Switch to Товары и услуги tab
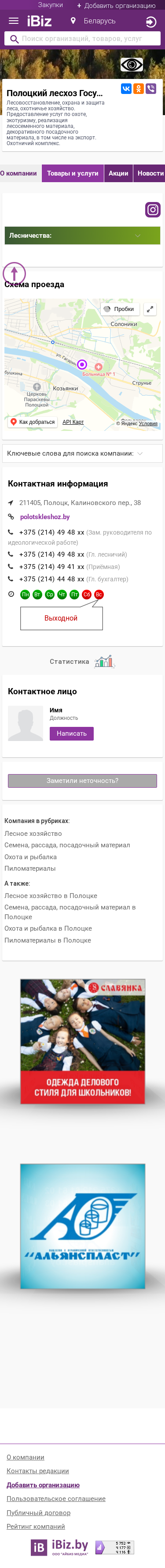This screenshot has height=1568, width=165. click(x=73, y=173)
